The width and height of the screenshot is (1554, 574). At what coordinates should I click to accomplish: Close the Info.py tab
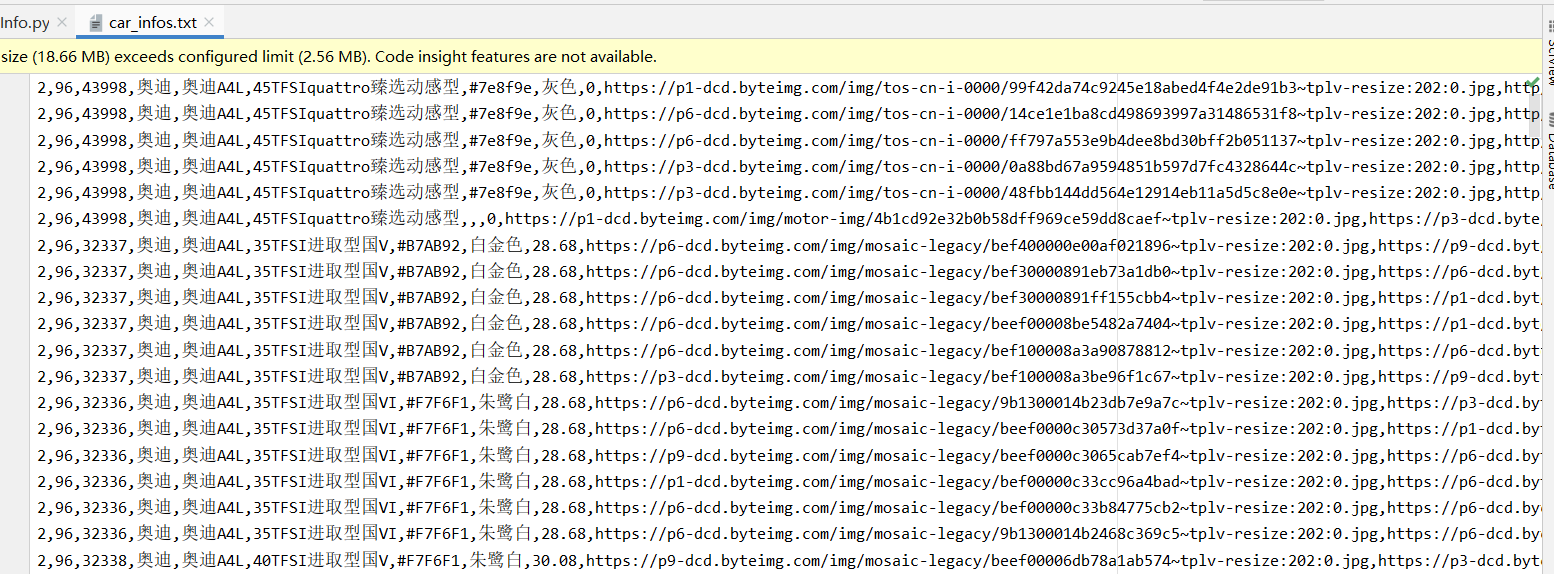point(62,22)
